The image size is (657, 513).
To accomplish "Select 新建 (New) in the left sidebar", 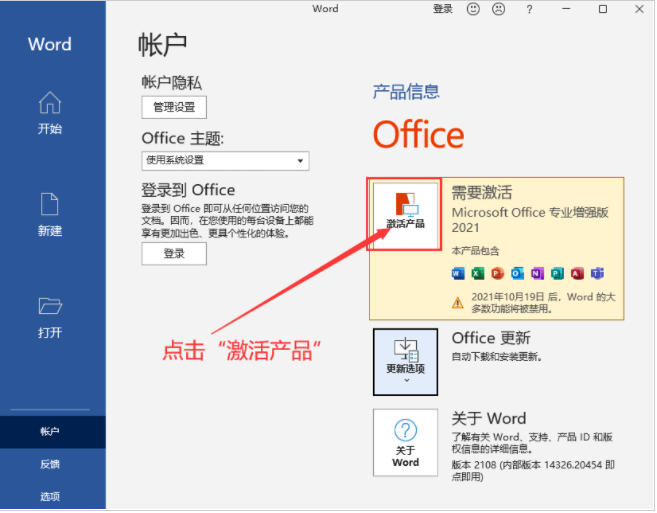I will point(50,215).
